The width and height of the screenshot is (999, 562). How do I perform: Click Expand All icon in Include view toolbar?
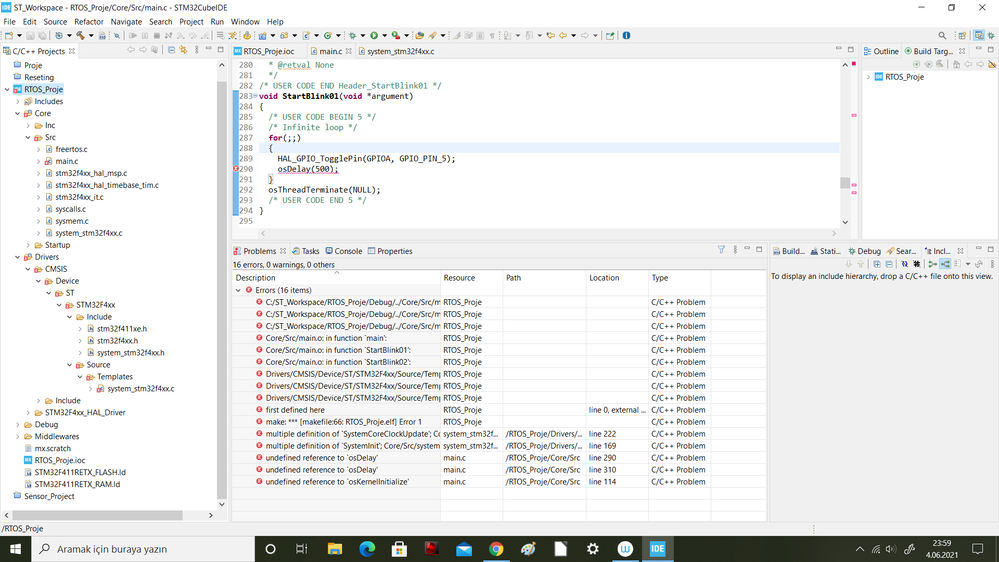coord(877,264)
